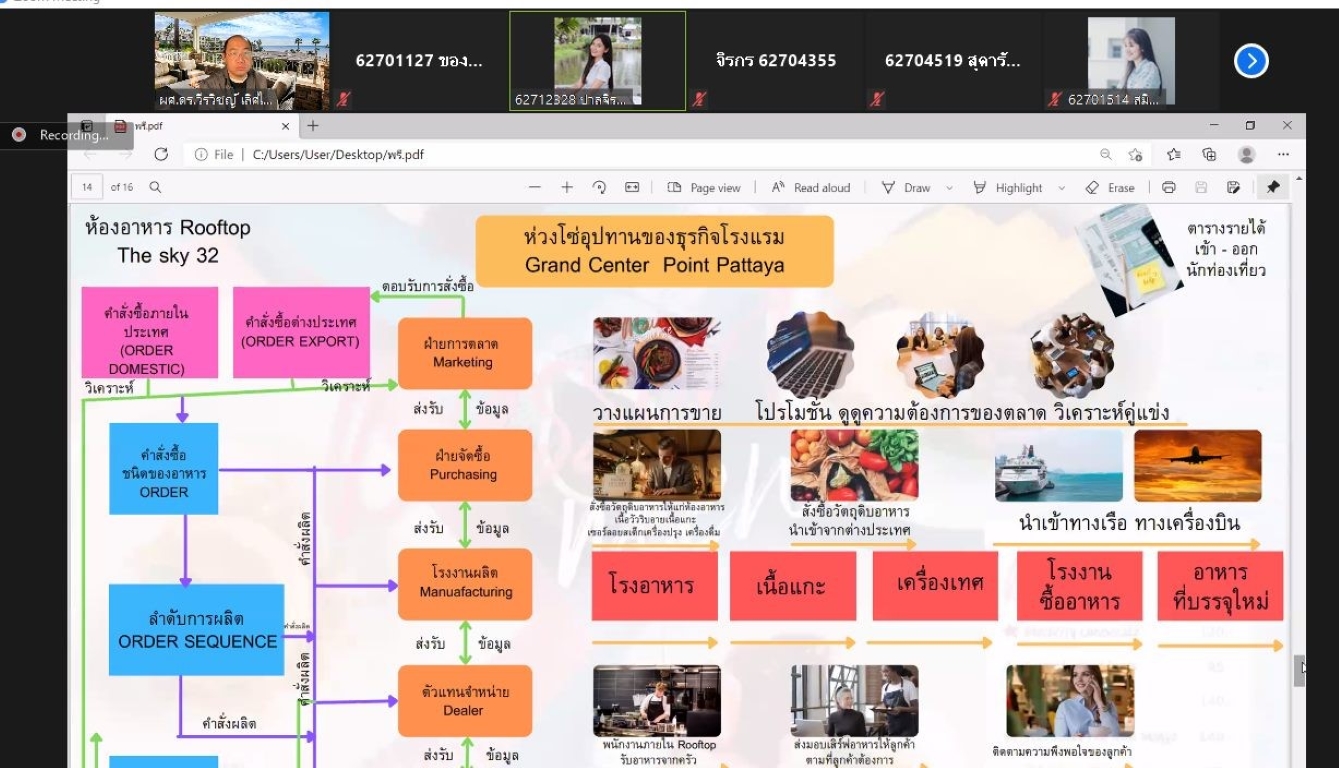Click the Dealer ตัวแทนจำหน่าย box
The height and width of the screenshot is (768, 1339).
(465, 701)
